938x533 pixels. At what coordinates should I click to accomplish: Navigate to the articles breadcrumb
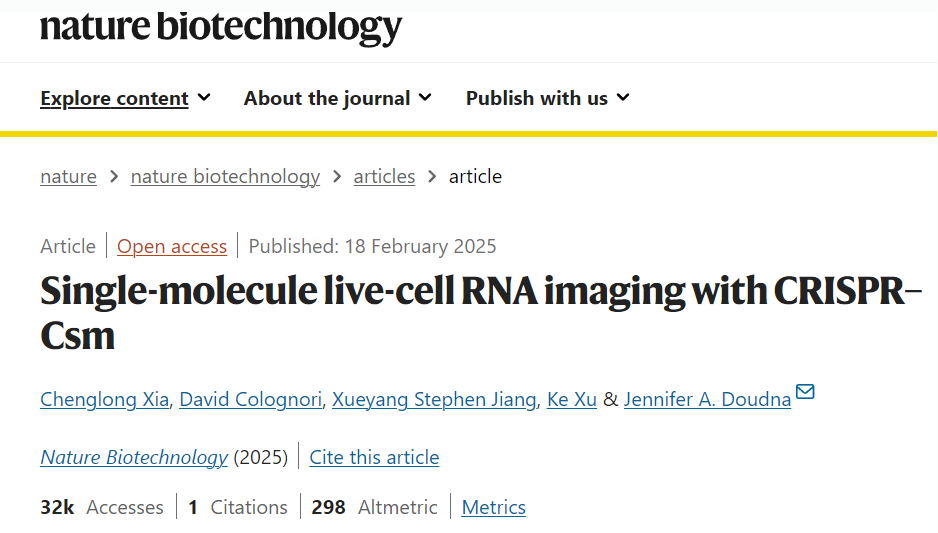(384, 177)
